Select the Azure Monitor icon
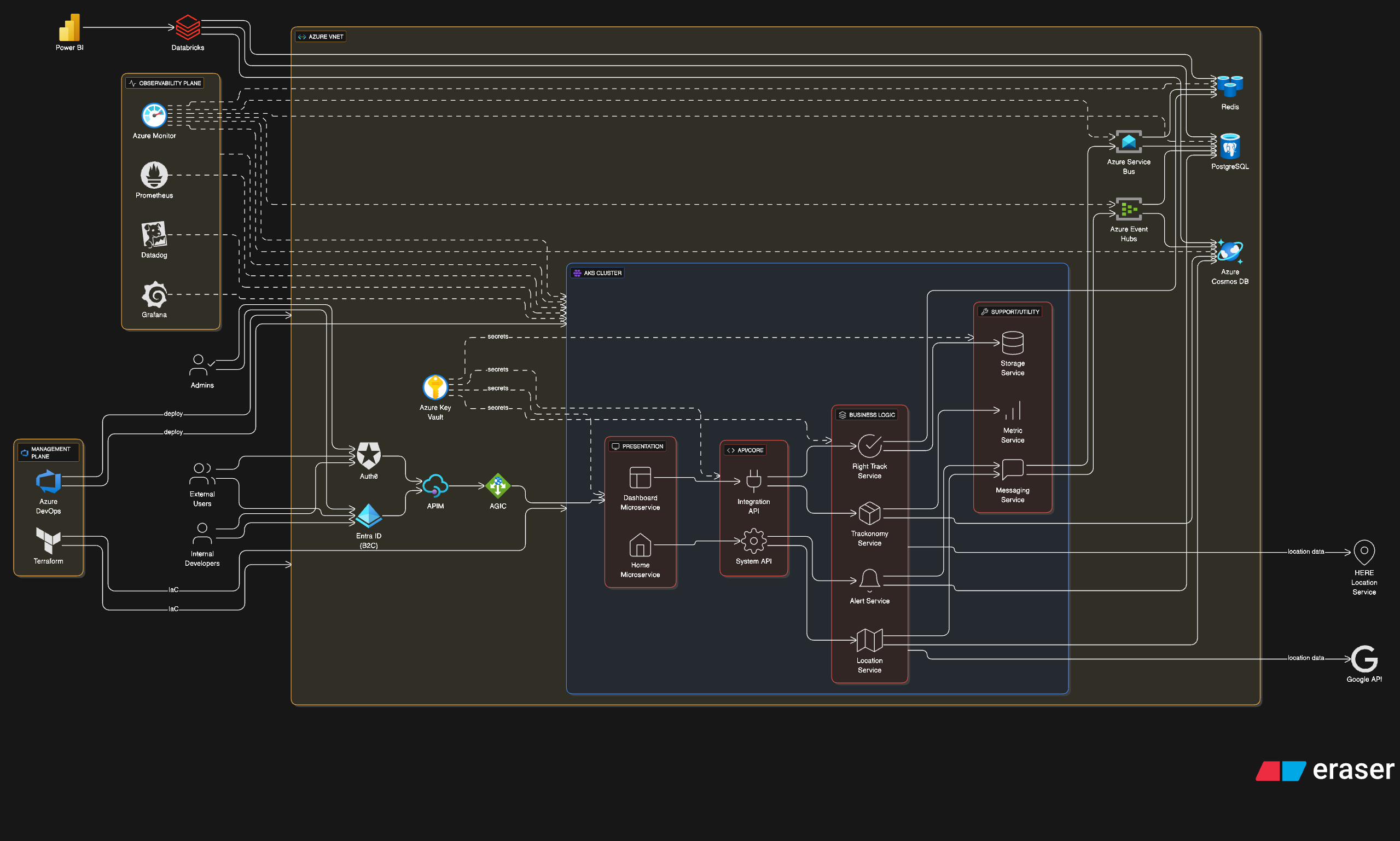The height and width of the screenshot is (841, 1400). coord(154,116)
